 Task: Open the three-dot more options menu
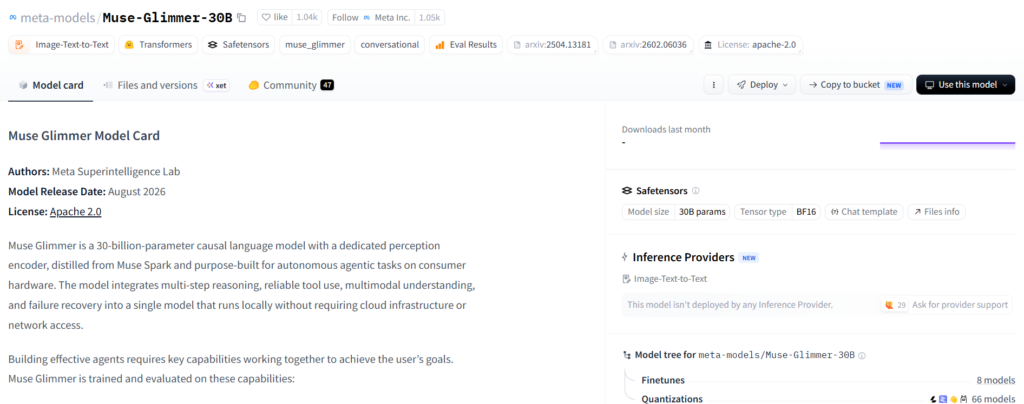tap(713, 85)
